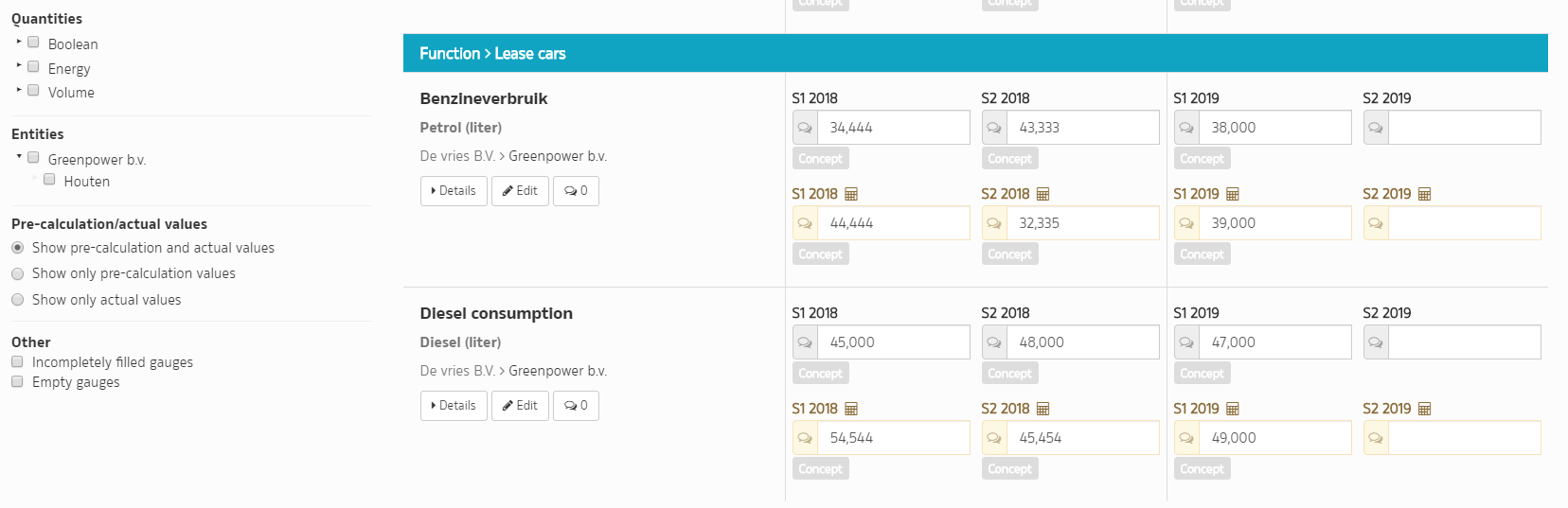Open the comment icon for the empty Benzineverbruik S2 2019 field

[1376, 128]
